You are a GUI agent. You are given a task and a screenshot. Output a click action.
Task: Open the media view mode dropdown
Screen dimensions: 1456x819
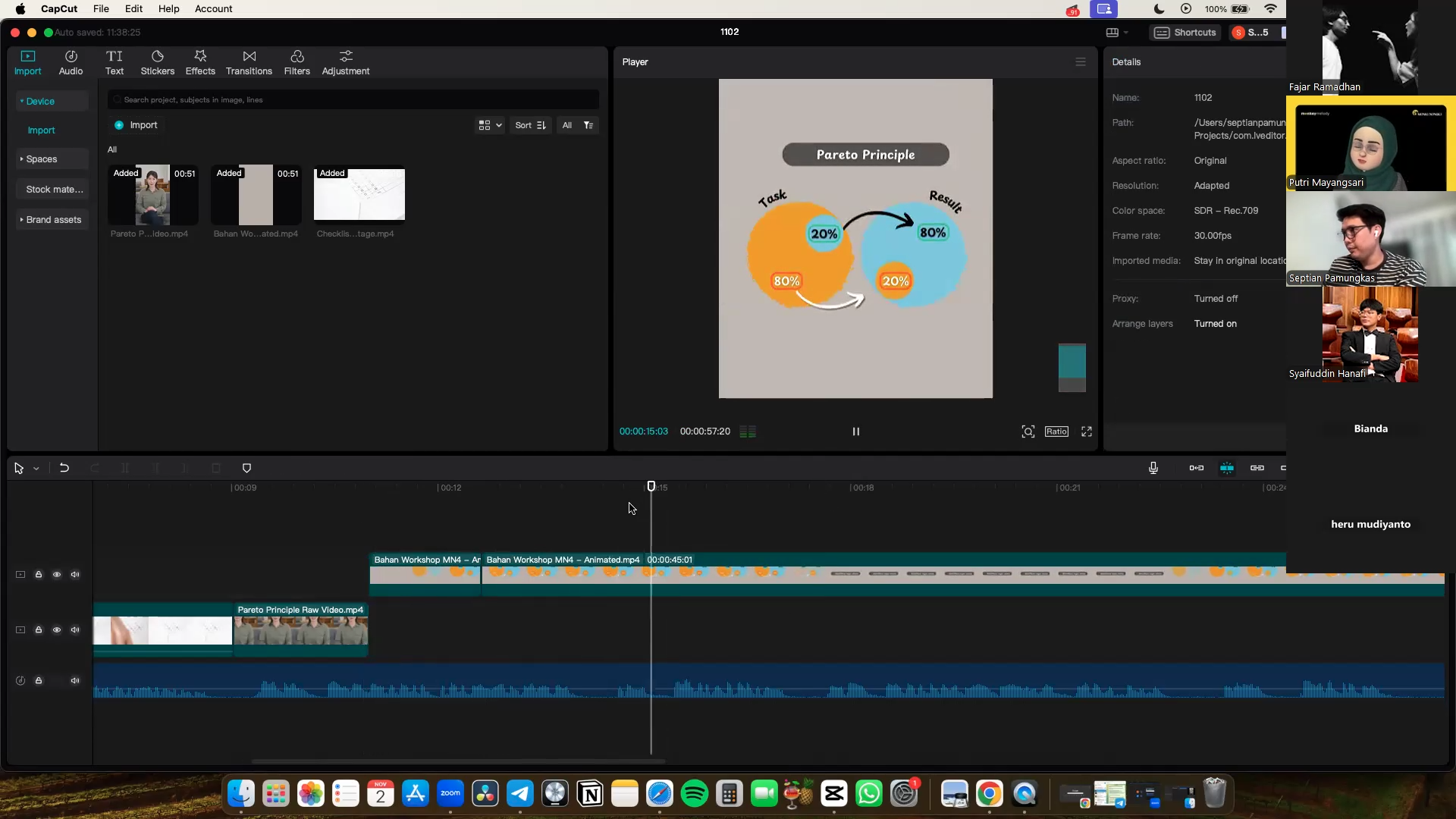click(x=490, y=125)
